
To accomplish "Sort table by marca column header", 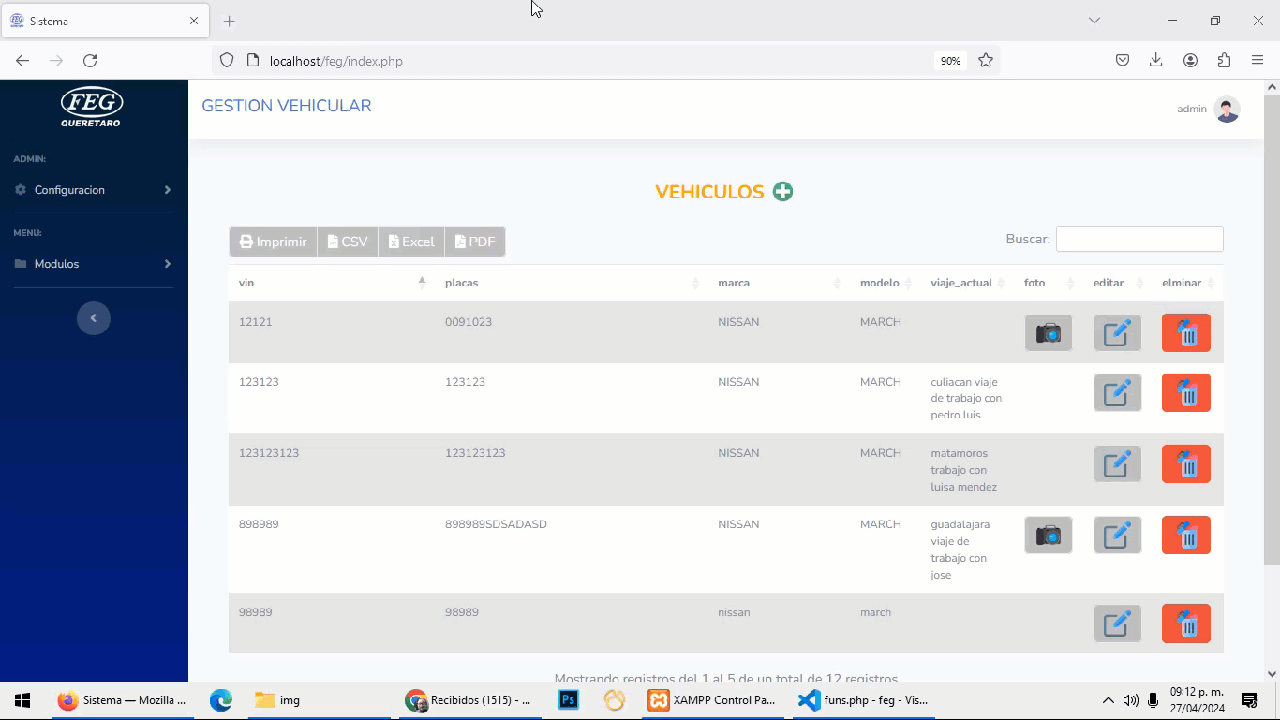I will (x=778, y=283).
